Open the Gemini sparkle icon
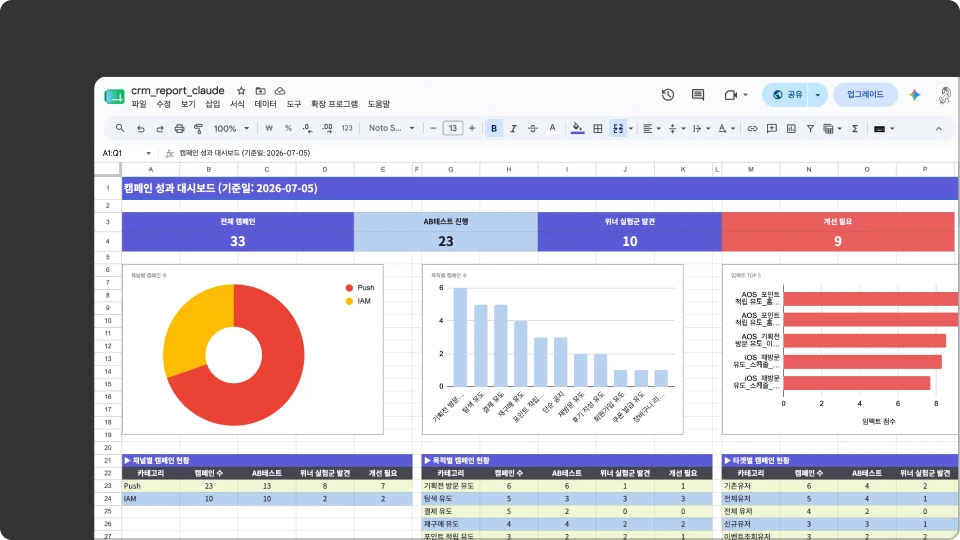The height and width of the screenshot is (540, 960). 915,95
